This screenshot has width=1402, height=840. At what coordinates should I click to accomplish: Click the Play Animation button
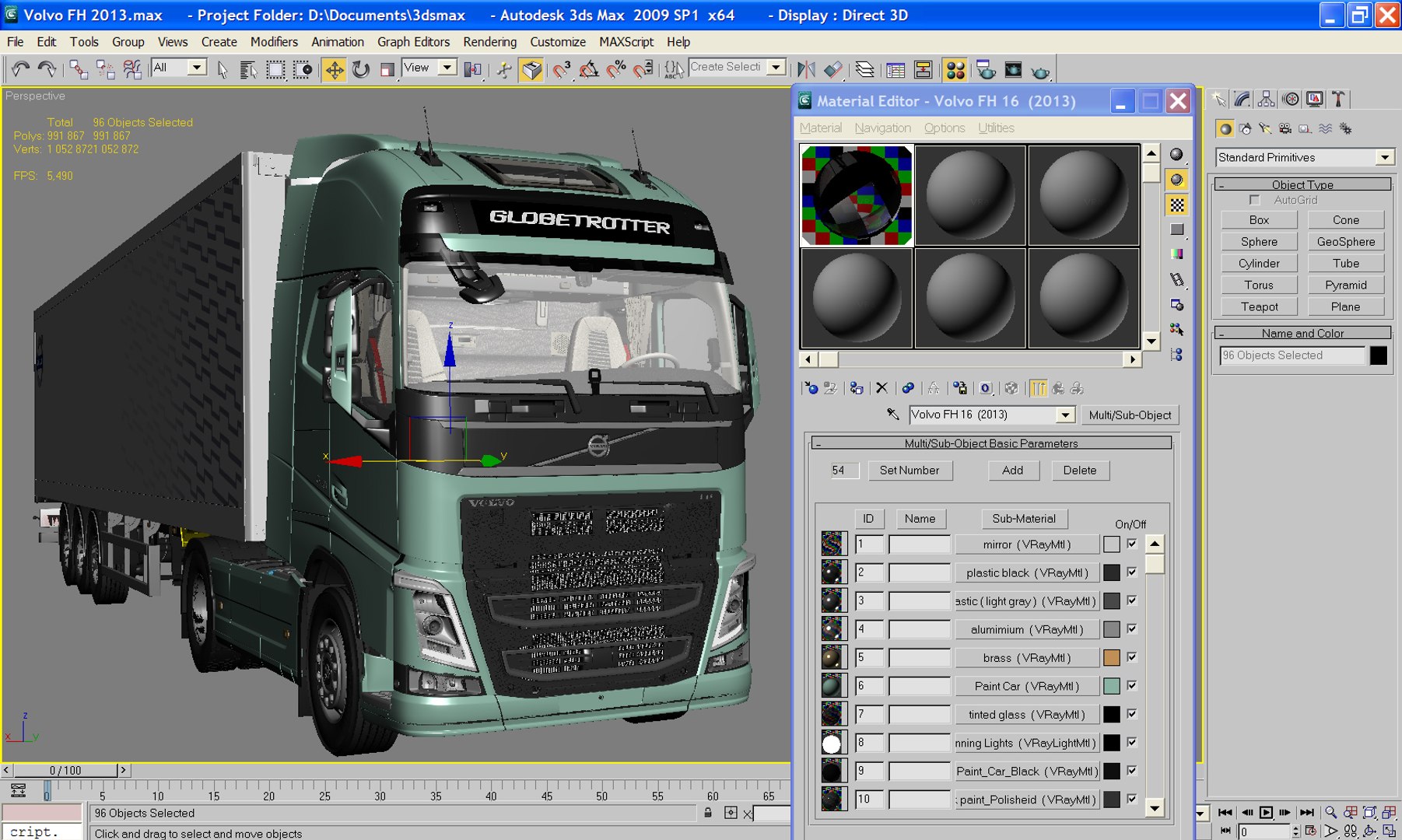click(x=1266, y=813)
